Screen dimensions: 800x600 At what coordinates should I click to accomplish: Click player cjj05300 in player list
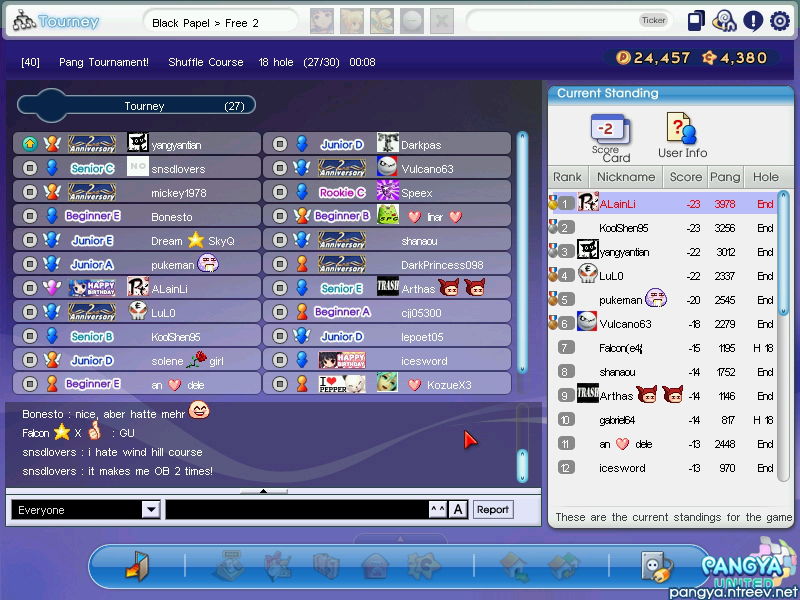pyautogui.click(x=387, y=312)
